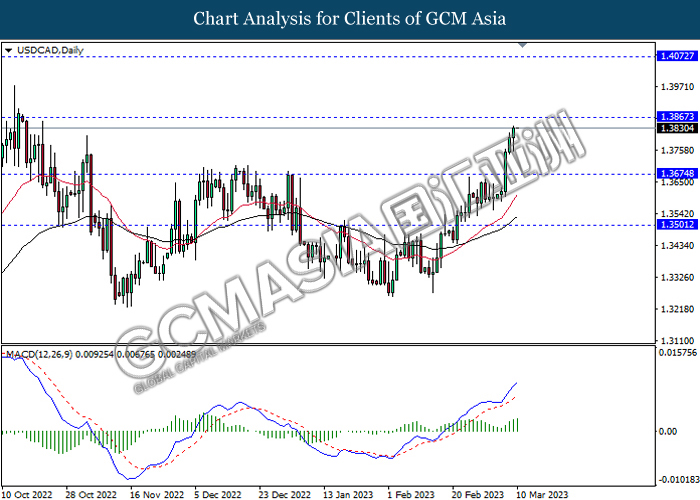Click the 1.31100 price axis value
Screen dimensions: 700x500
point(677,341)
